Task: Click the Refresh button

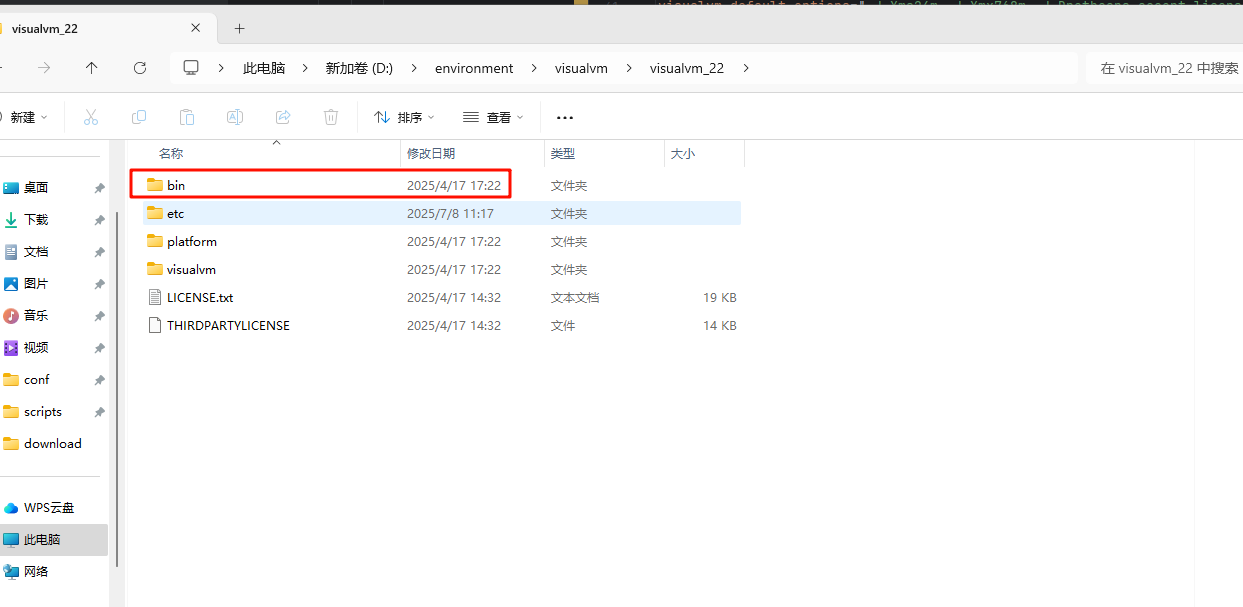Action: (140, 68)
